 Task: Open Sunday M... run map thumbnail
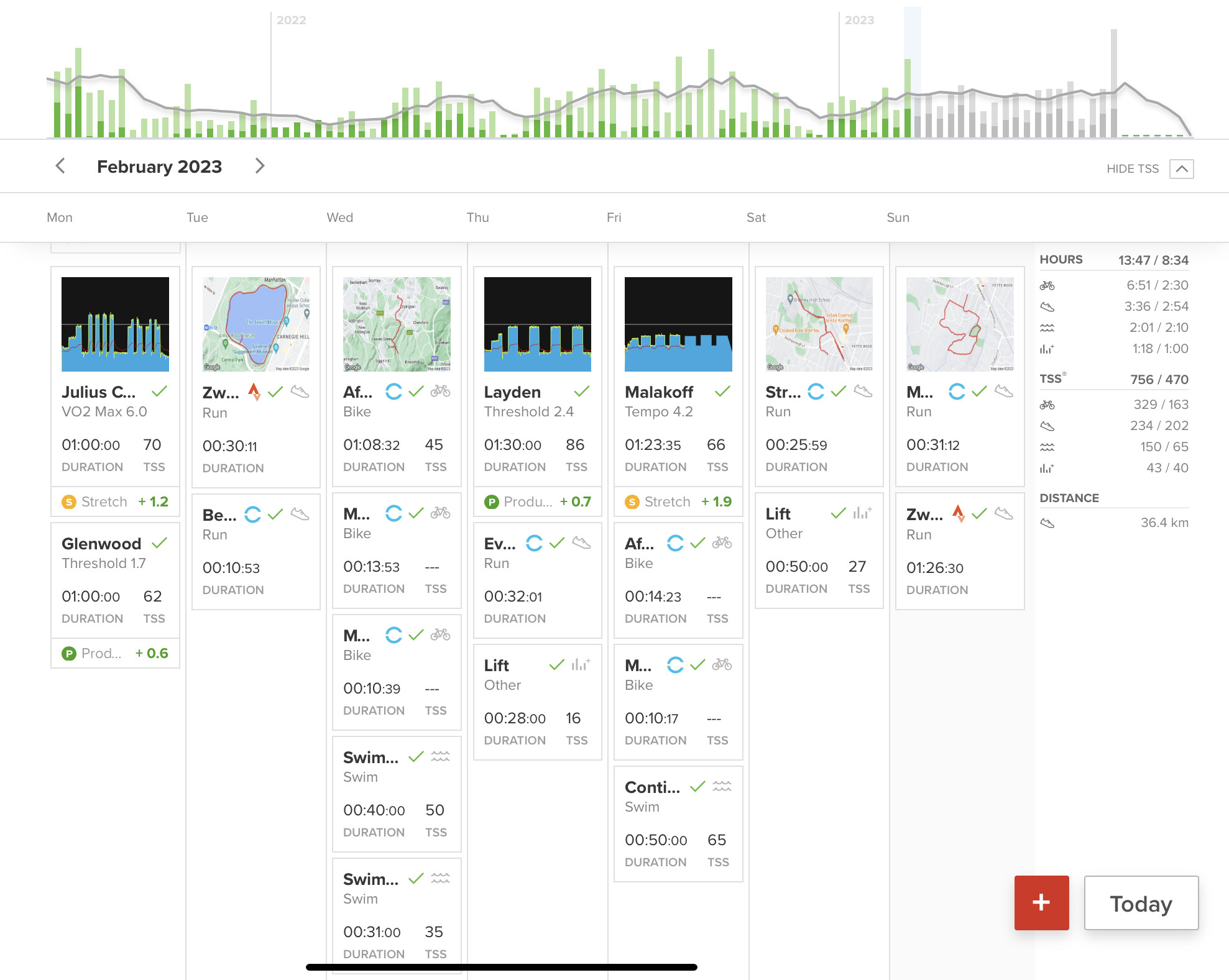tap(960, 324)
